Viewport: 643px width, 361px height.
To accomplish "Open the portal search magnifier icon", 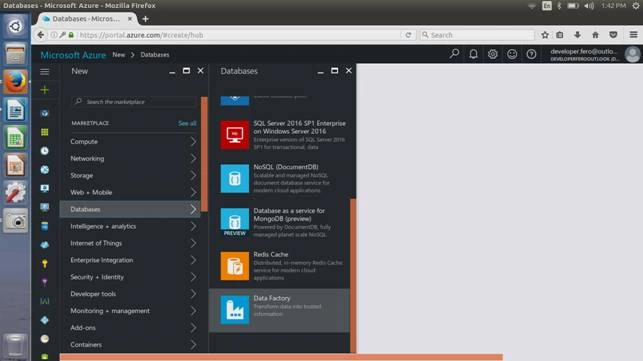I will point(454,54).
